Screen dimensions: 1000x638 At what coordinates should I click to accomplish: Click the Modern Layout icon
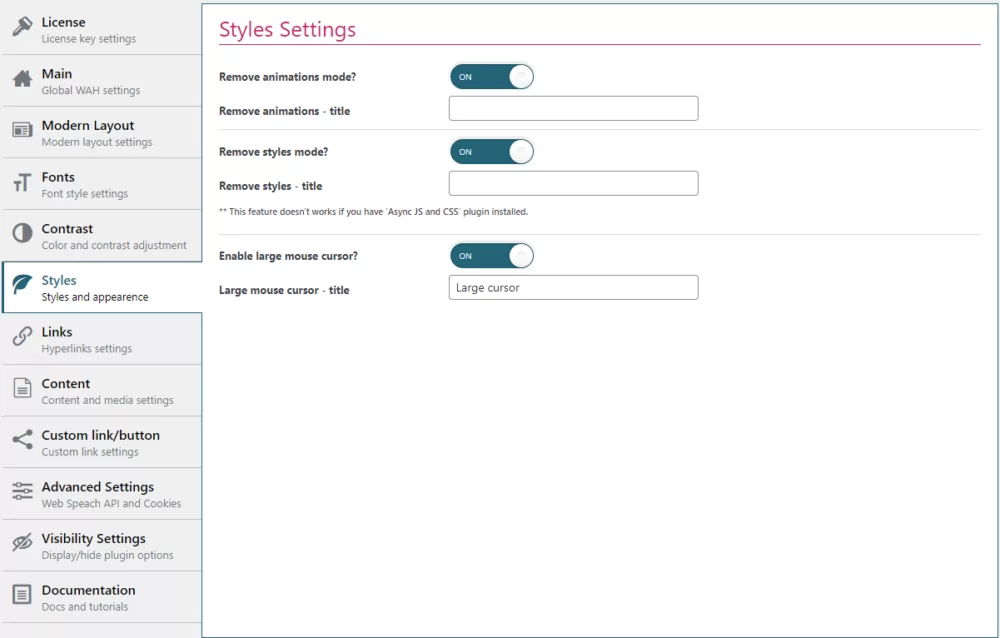[22, 126]
